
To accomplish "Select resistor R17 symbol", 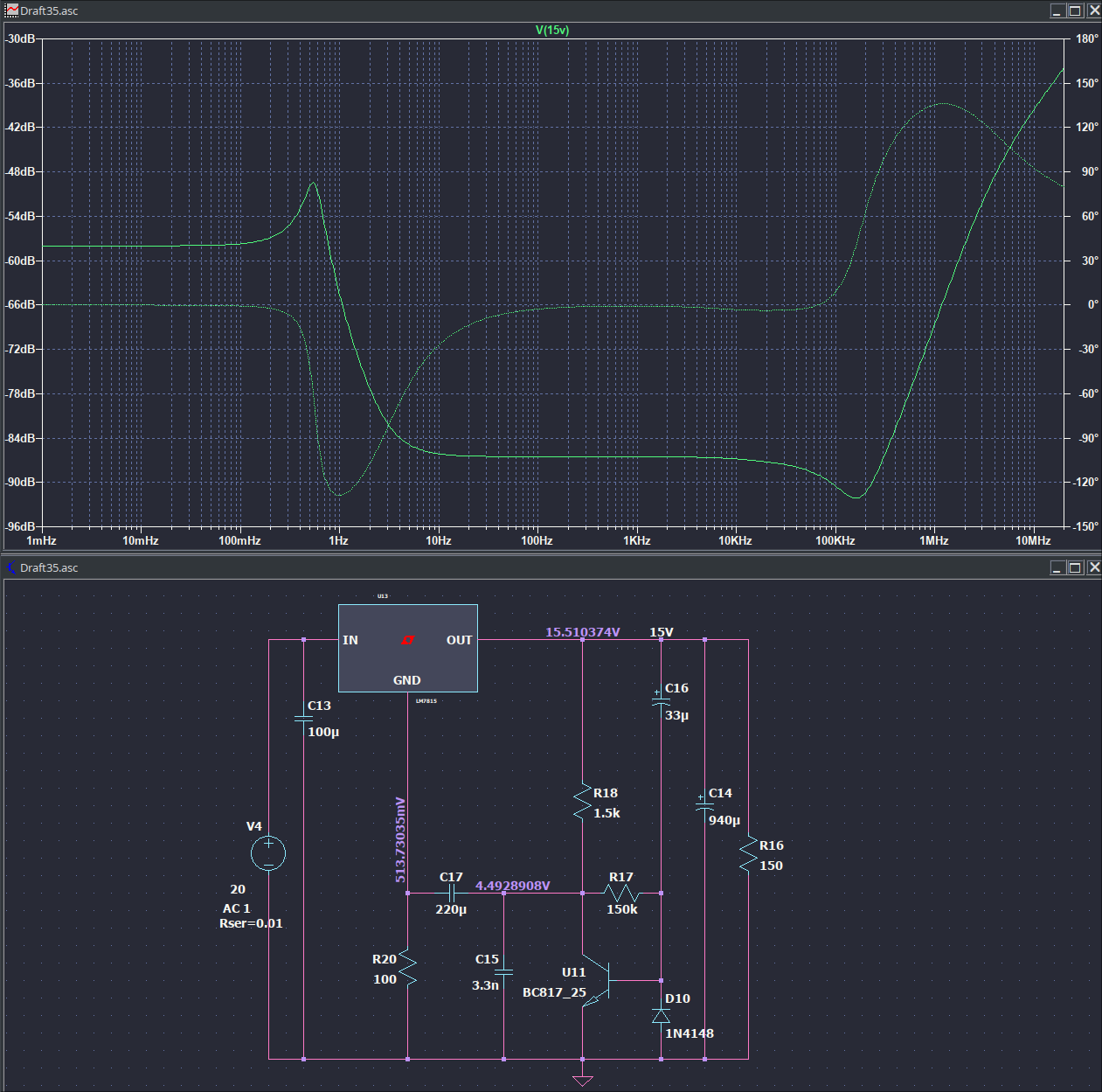I will click(622, 894).
